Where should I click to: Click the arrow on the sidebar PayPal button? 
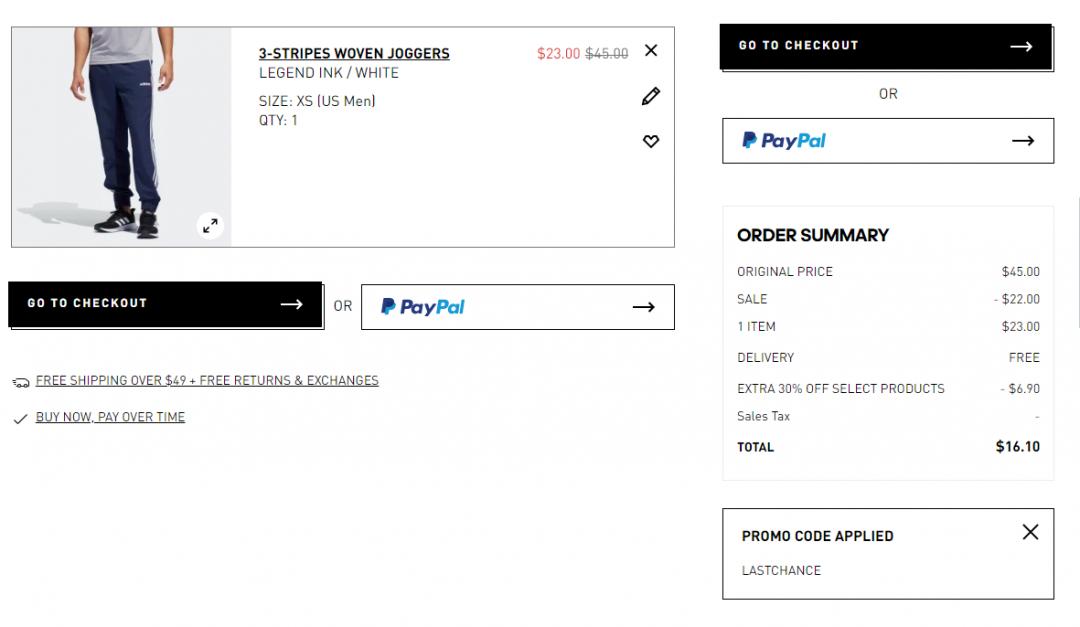click(x=1023, y=141)
